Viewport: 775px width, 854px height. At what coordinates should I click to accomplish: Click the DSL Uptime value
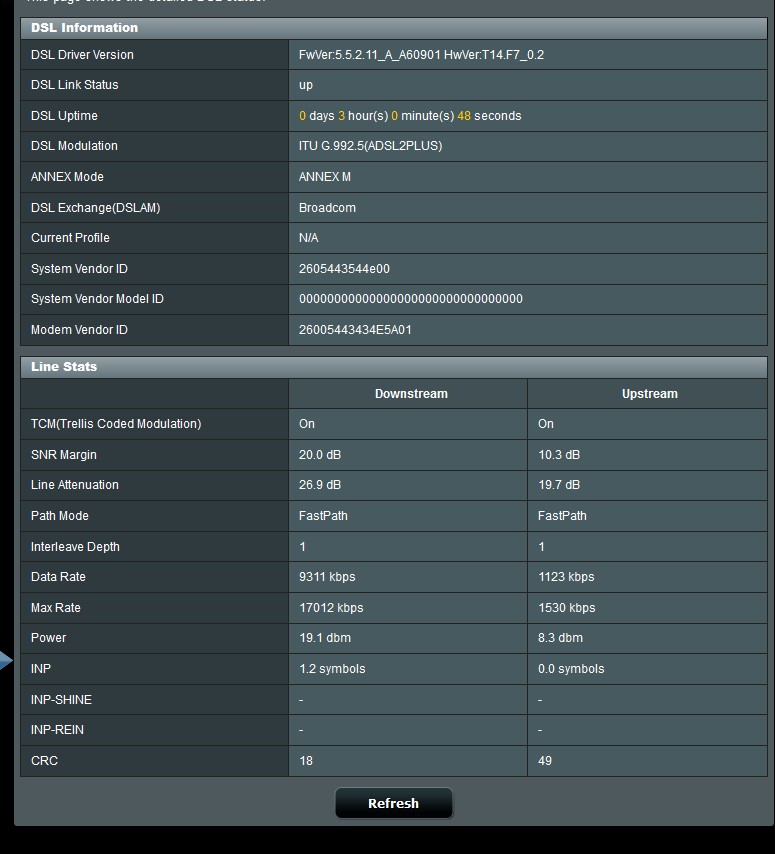pyautogui.click(x=409, y=116)
